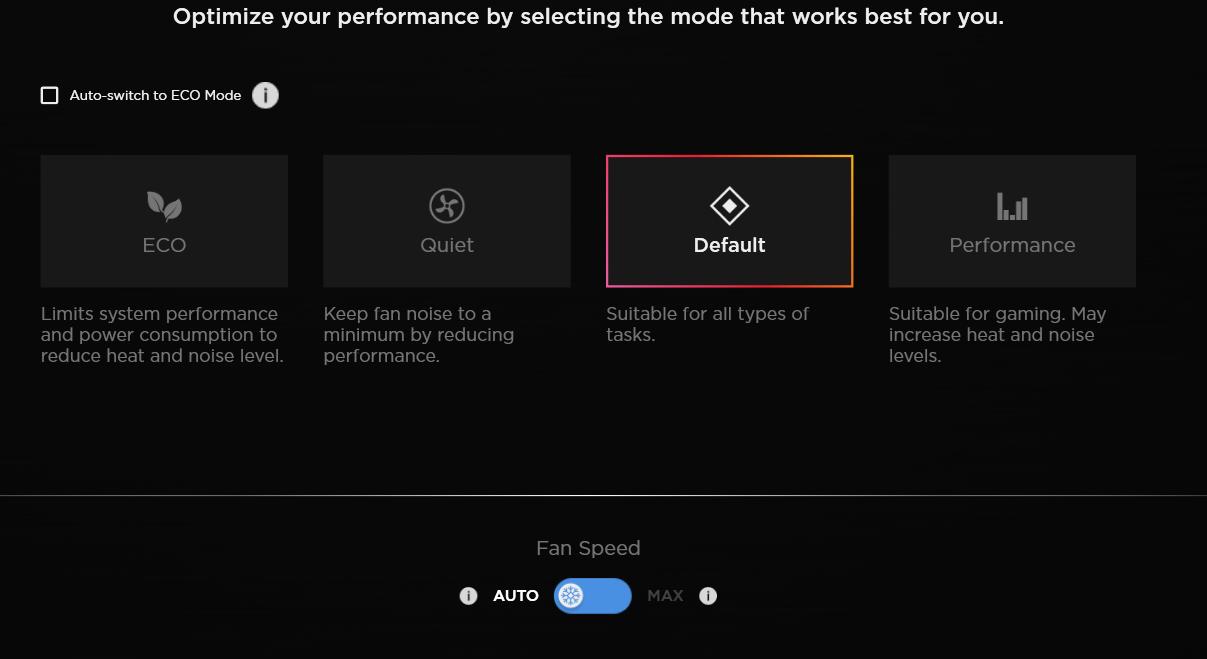Click the MAX fan speed label
This screenshot has width=1207, height=659.
pos(665,596)
